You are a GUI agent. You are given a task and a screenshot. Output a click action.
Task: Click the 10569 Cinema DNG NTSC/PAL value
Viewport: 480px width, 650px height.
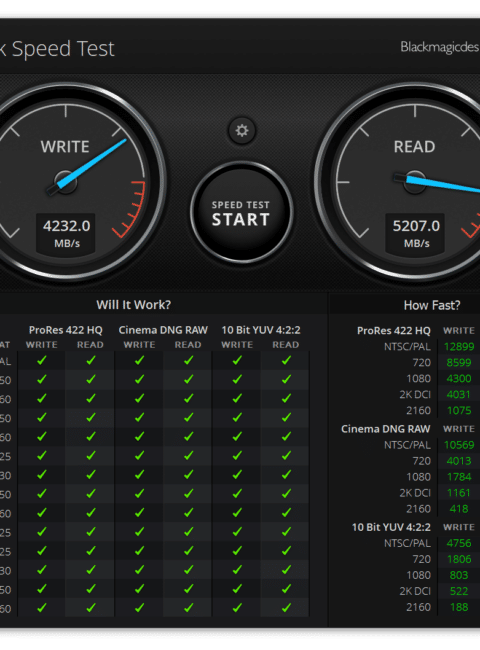(459, 445)
